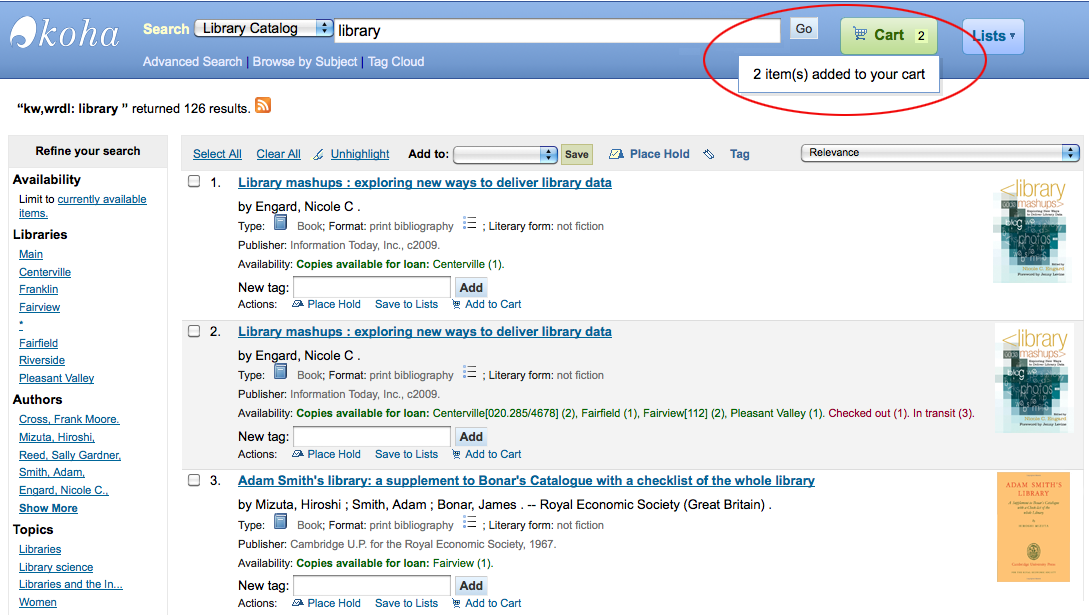Open the Cart with shopping cart icon
The height and width of the screenshot is (615, 1089).
pyautogui.click(x=888, y=35)
